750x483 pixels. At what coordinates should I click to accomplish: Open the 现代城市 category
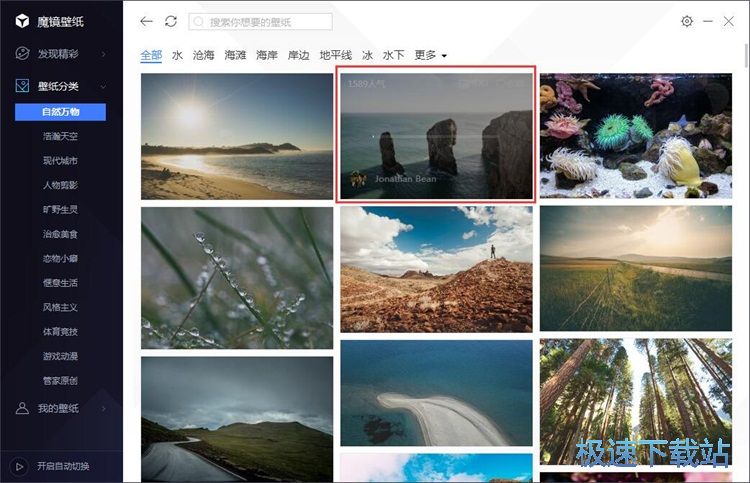pyautogui.click(x=60, y=161)
